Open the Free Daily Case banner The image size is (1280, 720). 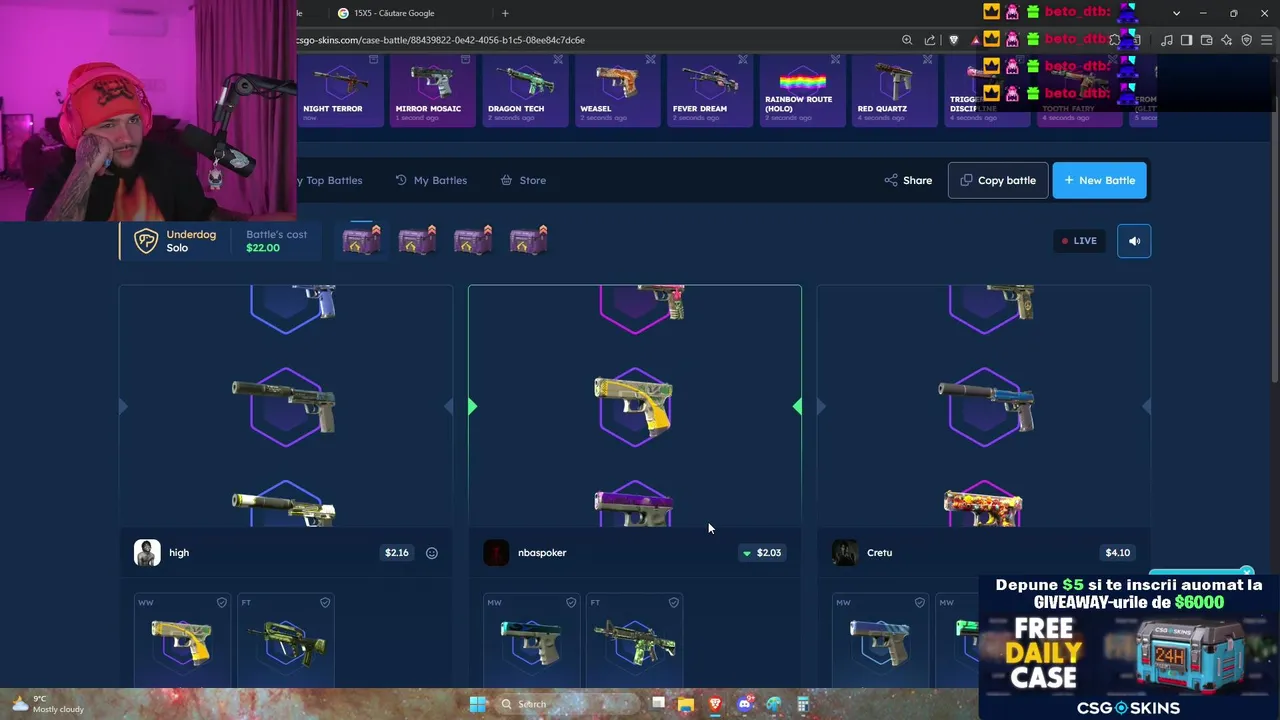coord(1129,646)
